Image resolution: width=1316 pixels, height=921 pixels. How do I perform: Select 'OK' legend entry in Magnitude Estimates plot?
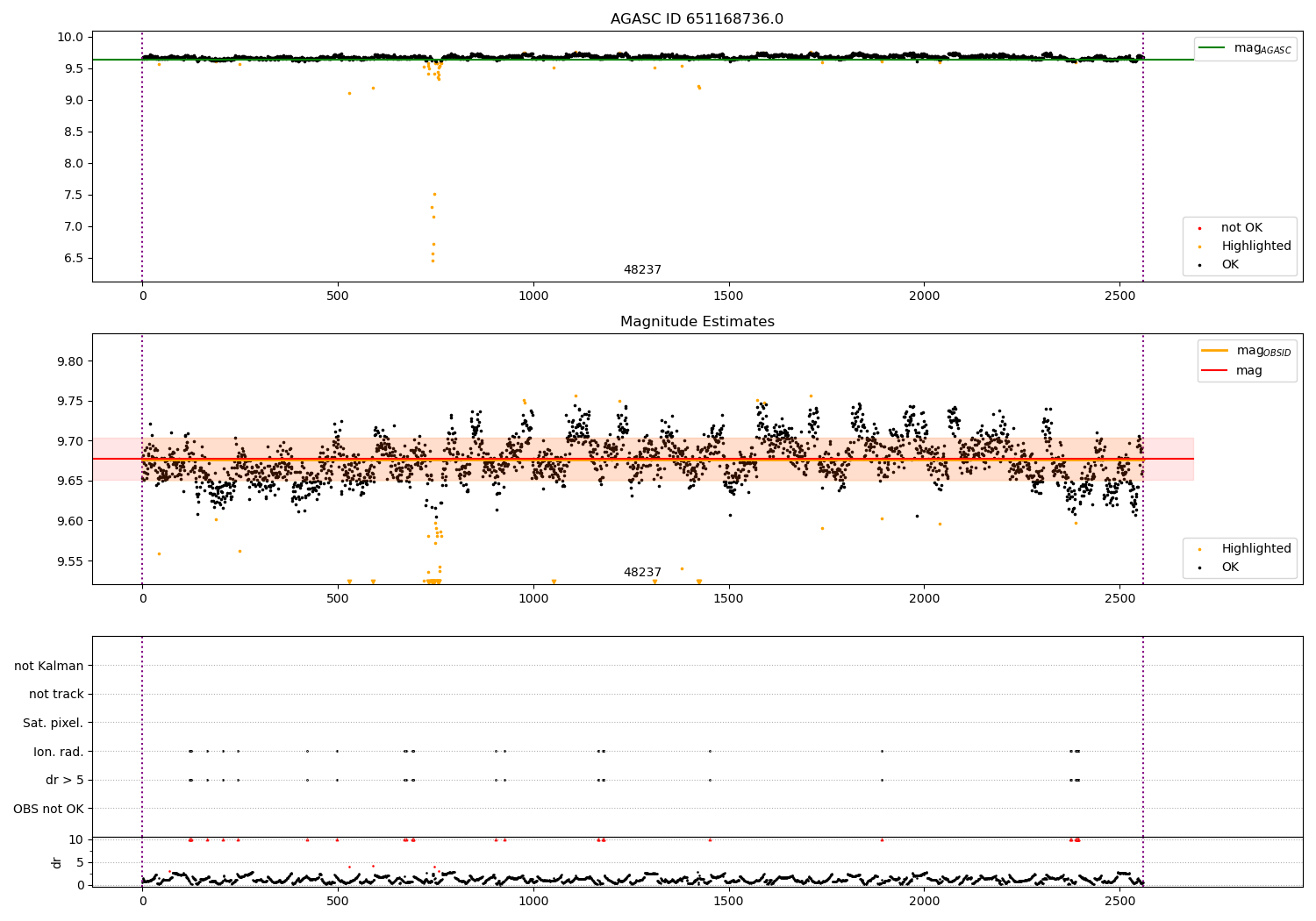coord(1230,567)
